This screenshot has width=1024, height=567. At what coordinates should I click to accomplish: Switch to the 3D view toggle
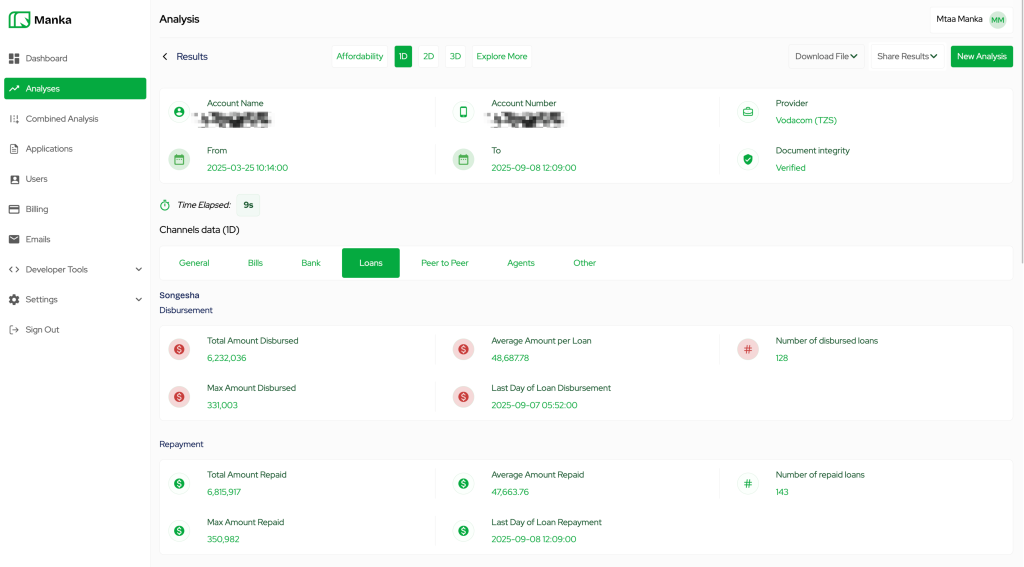pyautogui.click(x=455, y=57)
